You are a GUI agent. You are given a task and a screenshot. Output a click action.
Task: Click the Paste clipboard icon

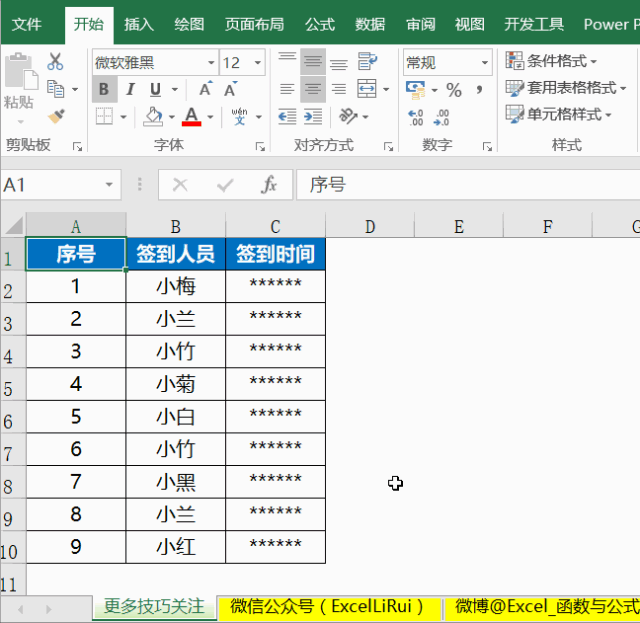(21, 72)
